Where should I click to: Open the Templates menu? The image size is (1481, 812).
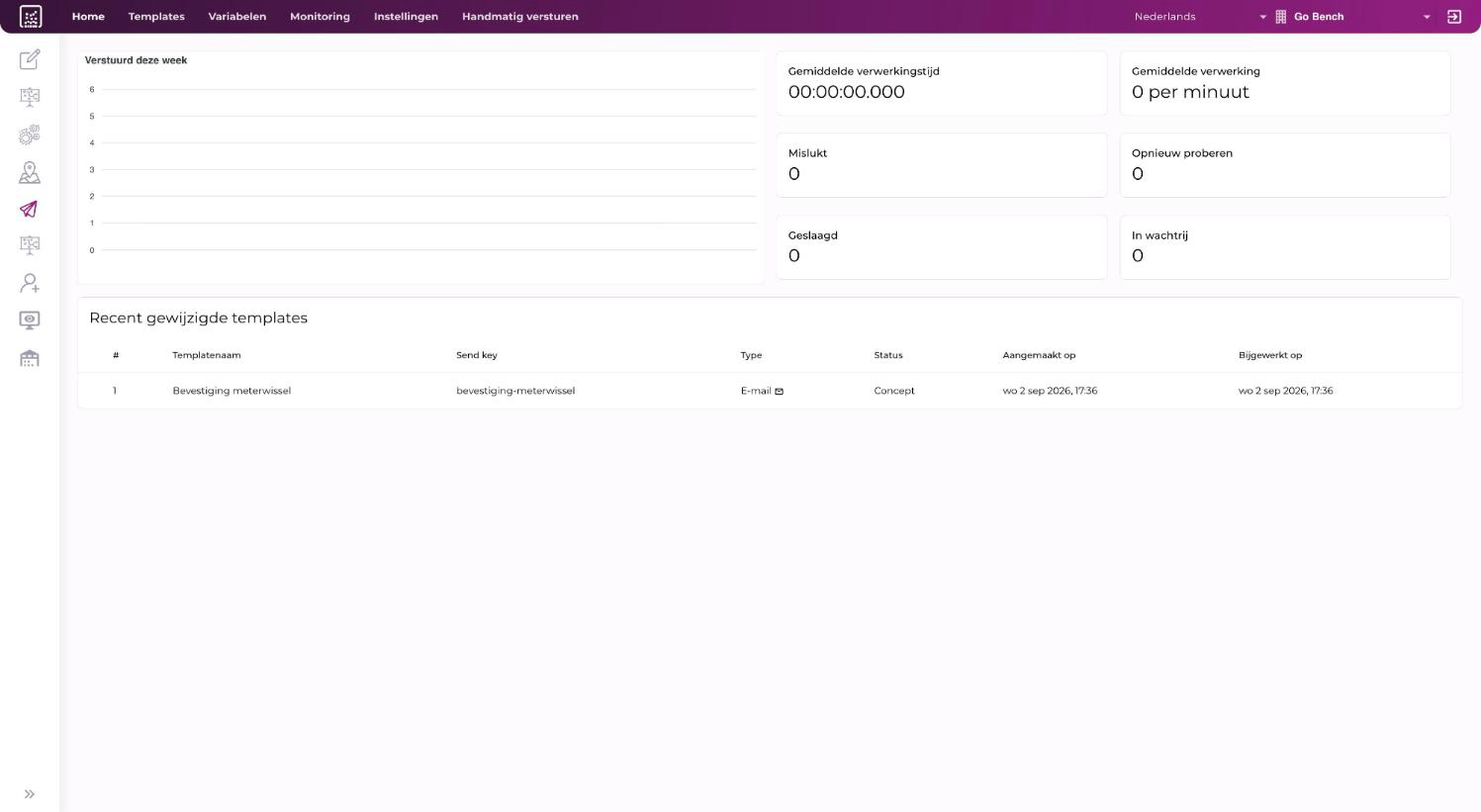click(156, 17)
